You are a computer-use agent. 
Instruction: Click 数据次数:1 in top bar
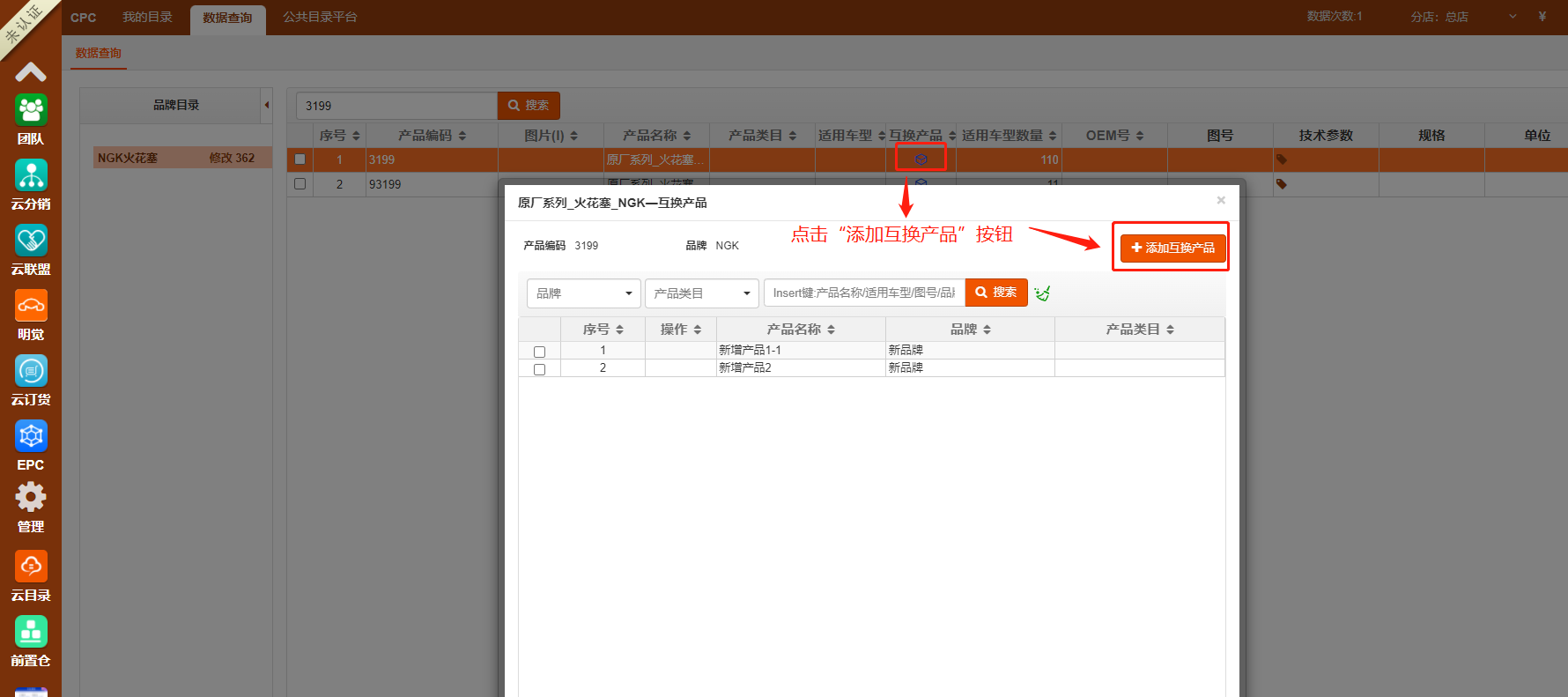pyautogui.click(x=1335, y=17)
